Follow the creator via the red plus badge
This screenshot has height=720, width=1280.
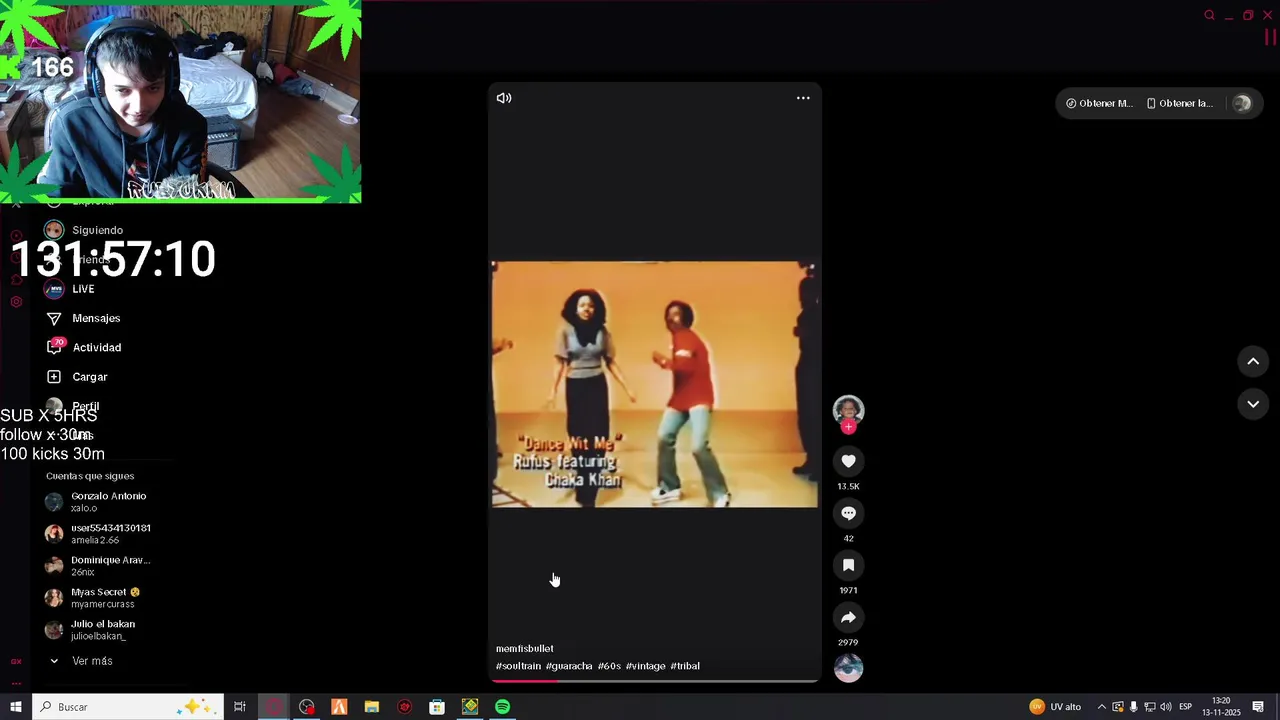pos(848,427)
